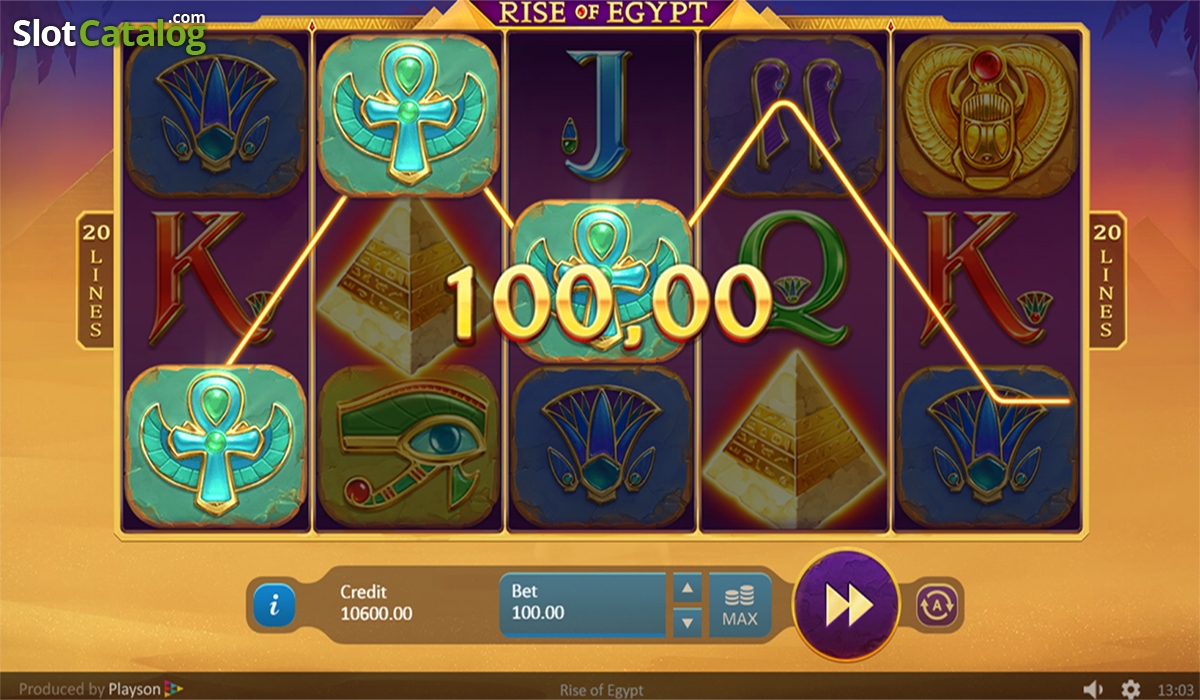Viewport: 1200px width, 700px height.
Task: Spin the reels with the purple button
Action: [x=847, y=605]
